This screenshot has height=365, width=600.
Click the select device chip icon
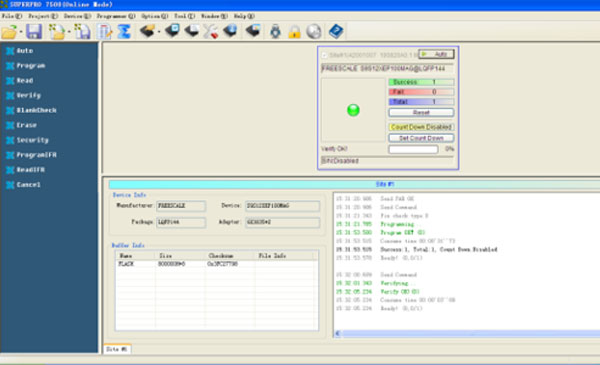[147, 31]
